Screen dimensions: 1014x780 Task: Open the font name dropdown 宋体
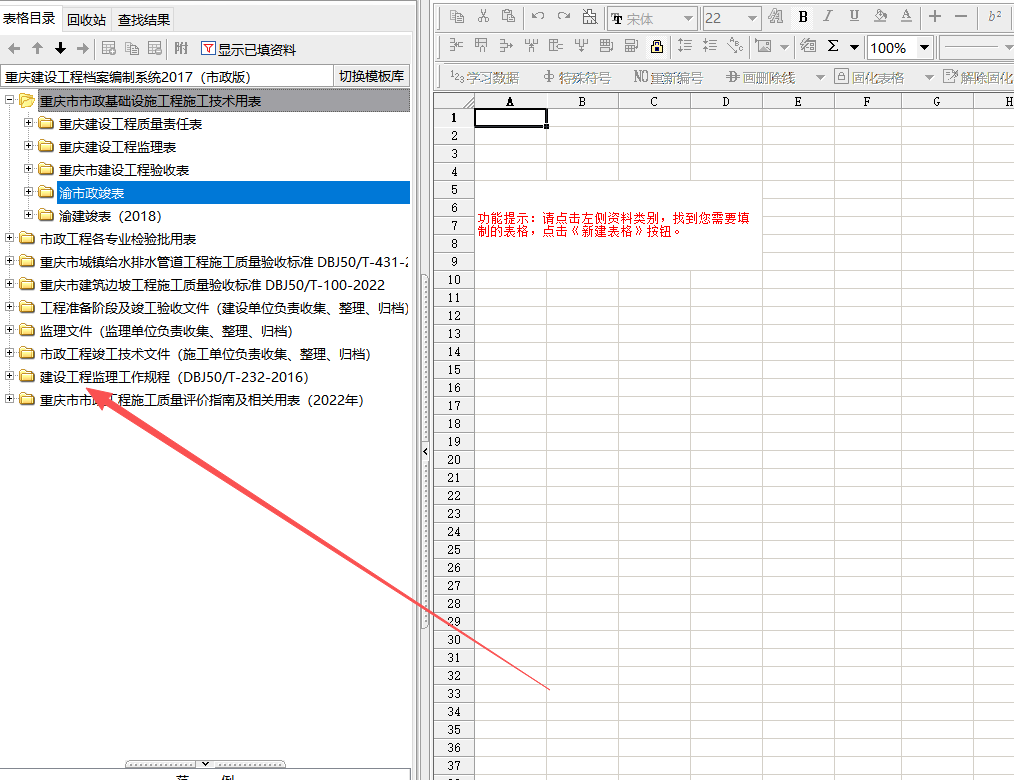[688, 19]
